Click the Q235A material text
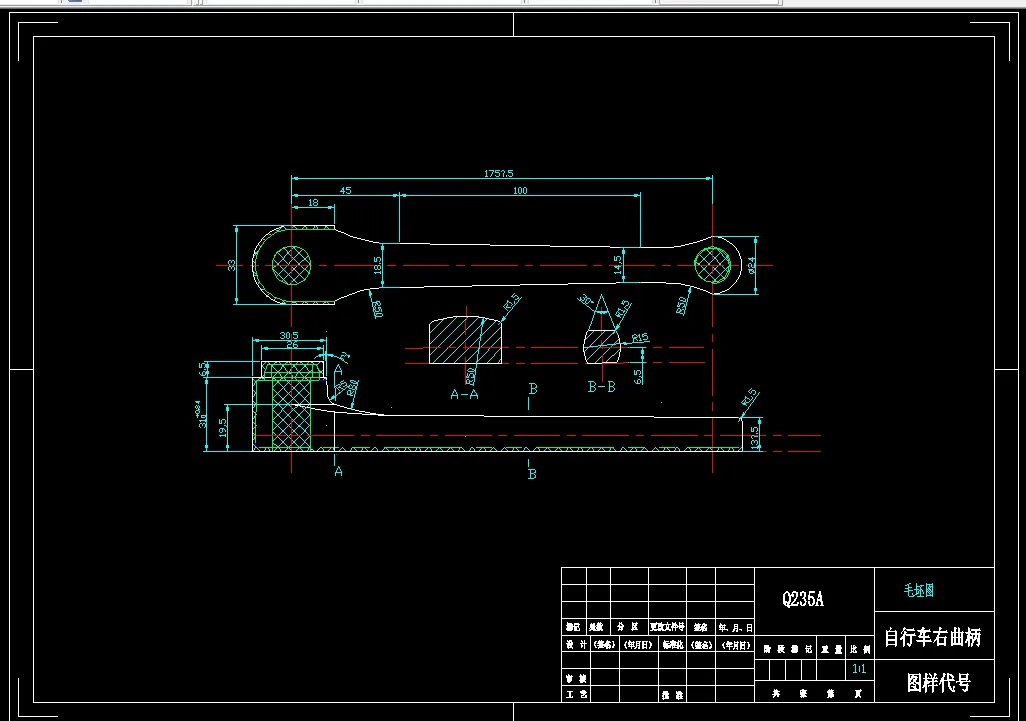 [803, 599]
